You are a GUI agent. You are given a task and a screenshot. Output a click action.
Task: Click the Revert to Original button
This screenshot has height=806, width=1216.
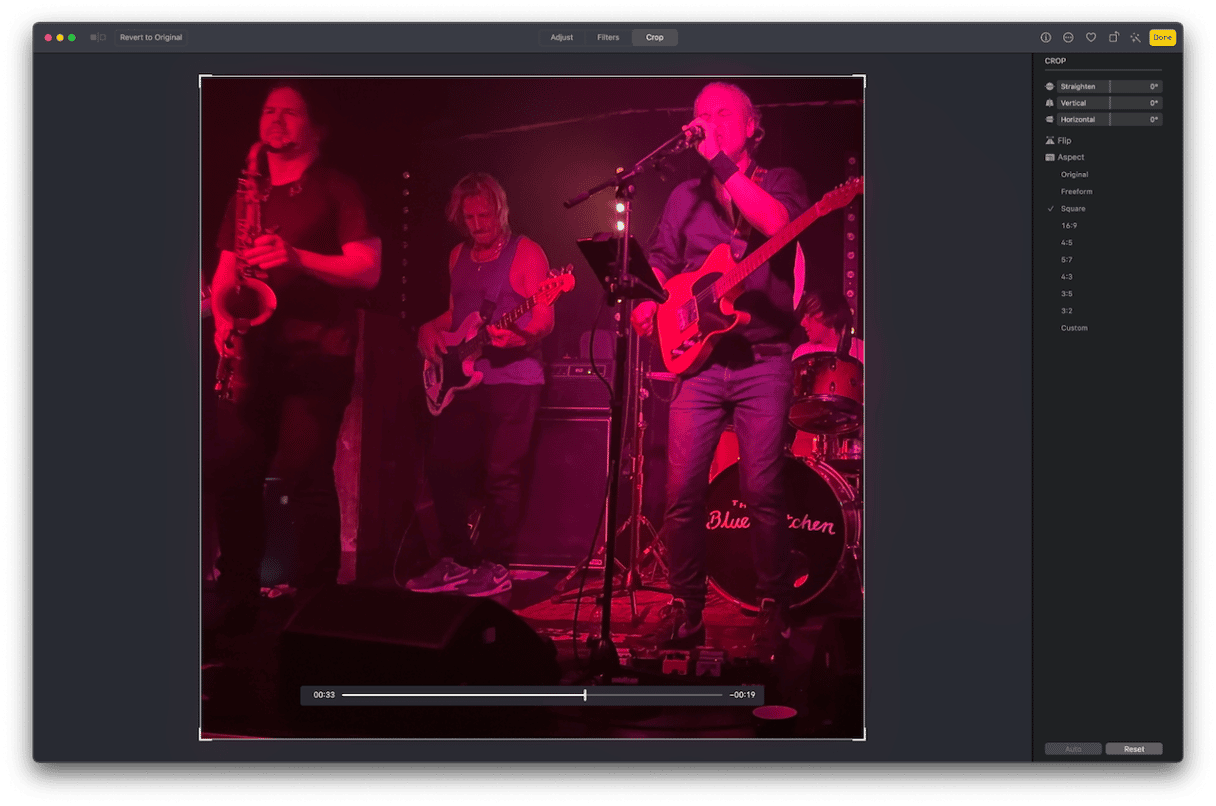click(151, 37)
